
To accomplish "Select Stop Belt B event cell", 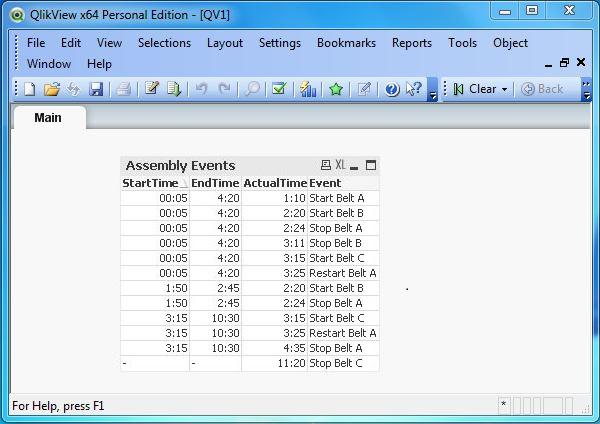I will point(343,243).
